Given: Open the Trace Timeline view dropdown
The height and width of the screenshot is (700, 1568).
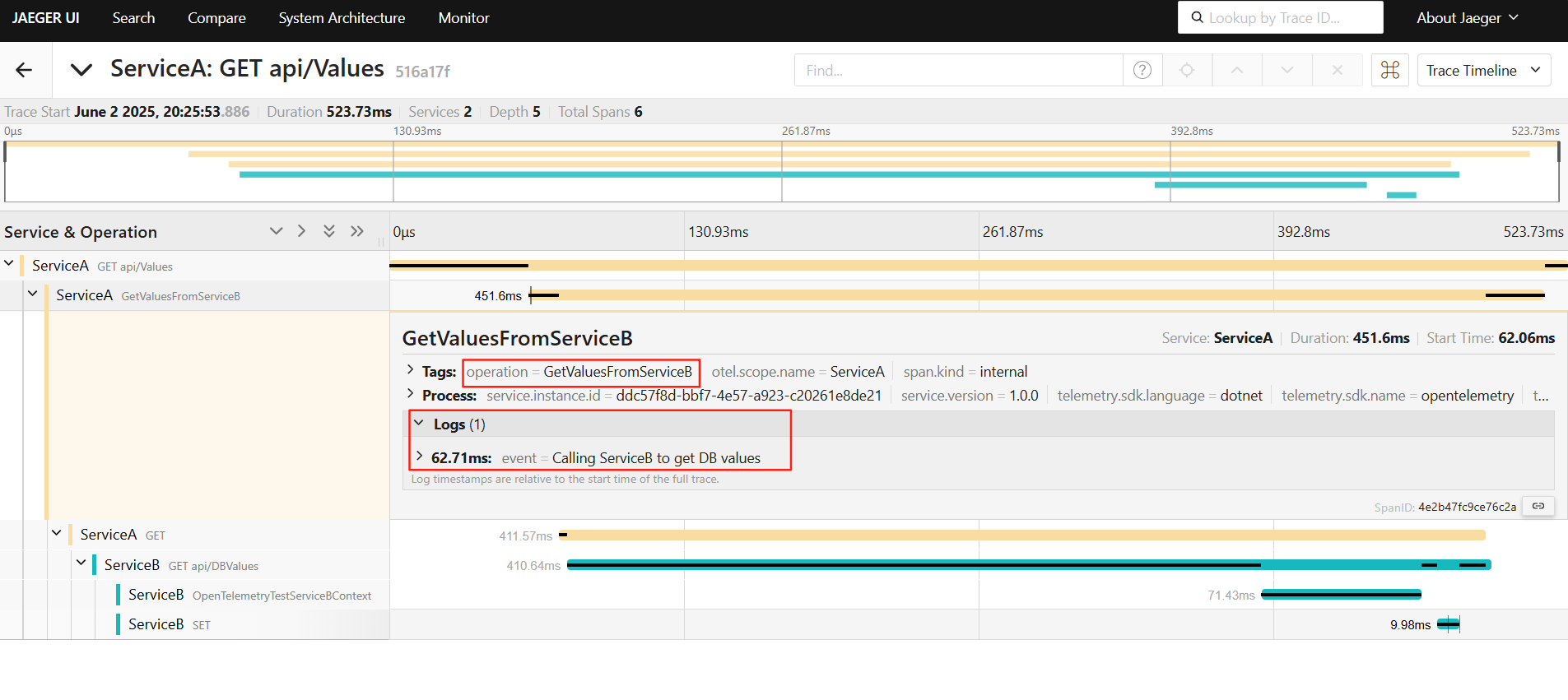Looking at the screenshot, I should pos(1484,70).
